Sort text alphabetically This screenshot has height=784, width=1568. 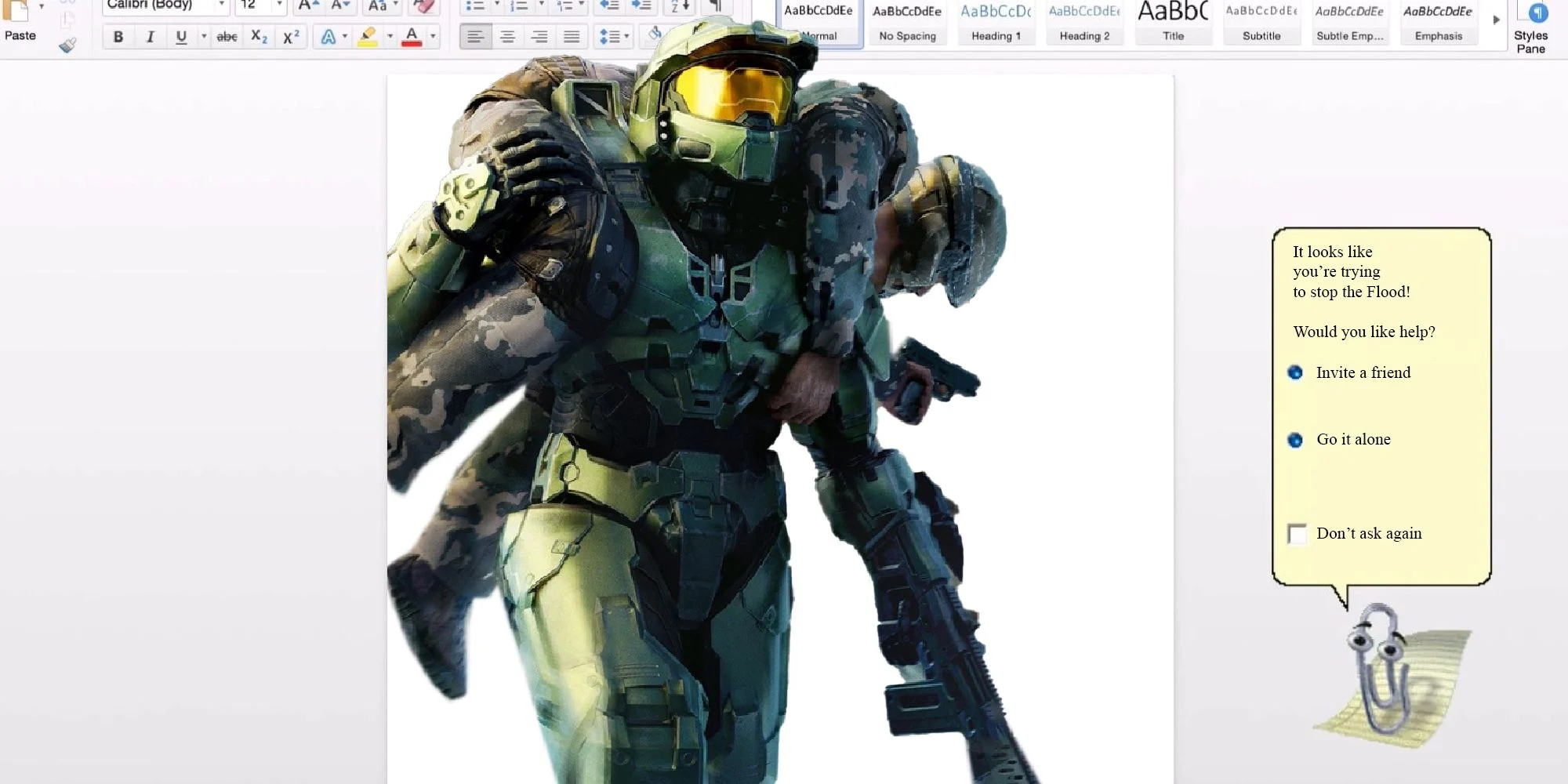(680, 5)
